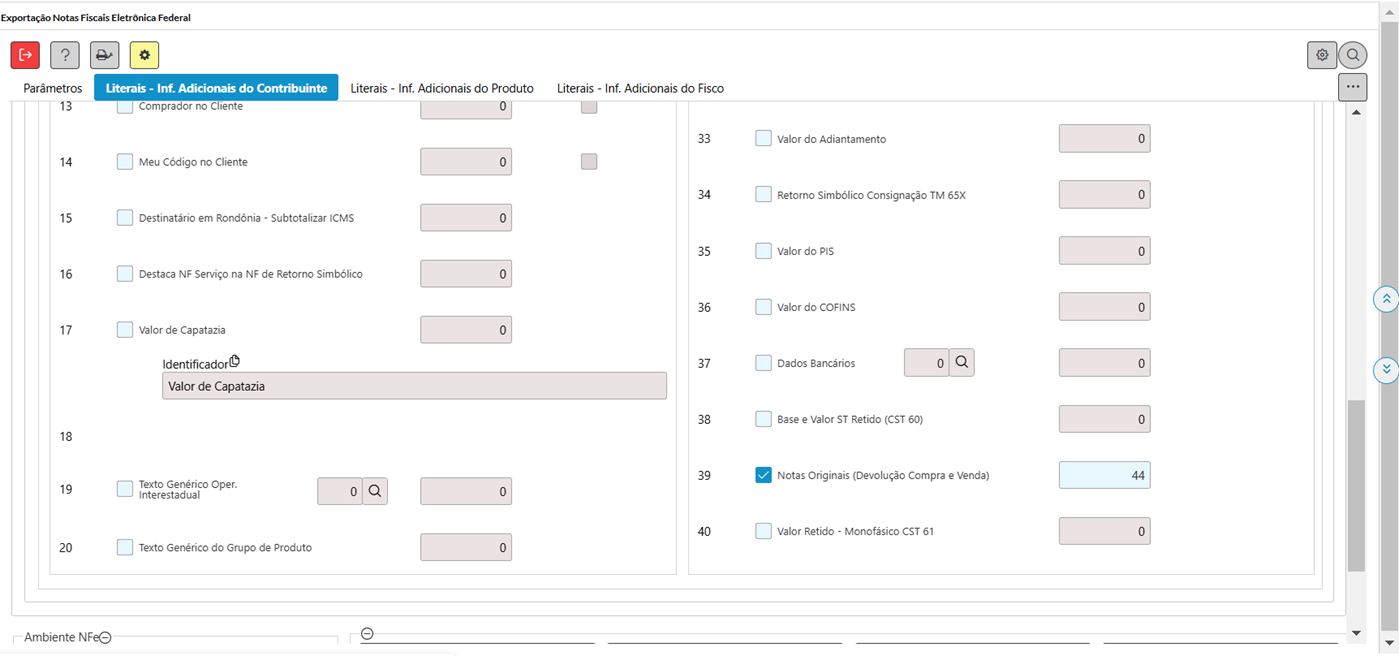
Task: Open the top-right gear configuration icon
Action: point(1322,55)
